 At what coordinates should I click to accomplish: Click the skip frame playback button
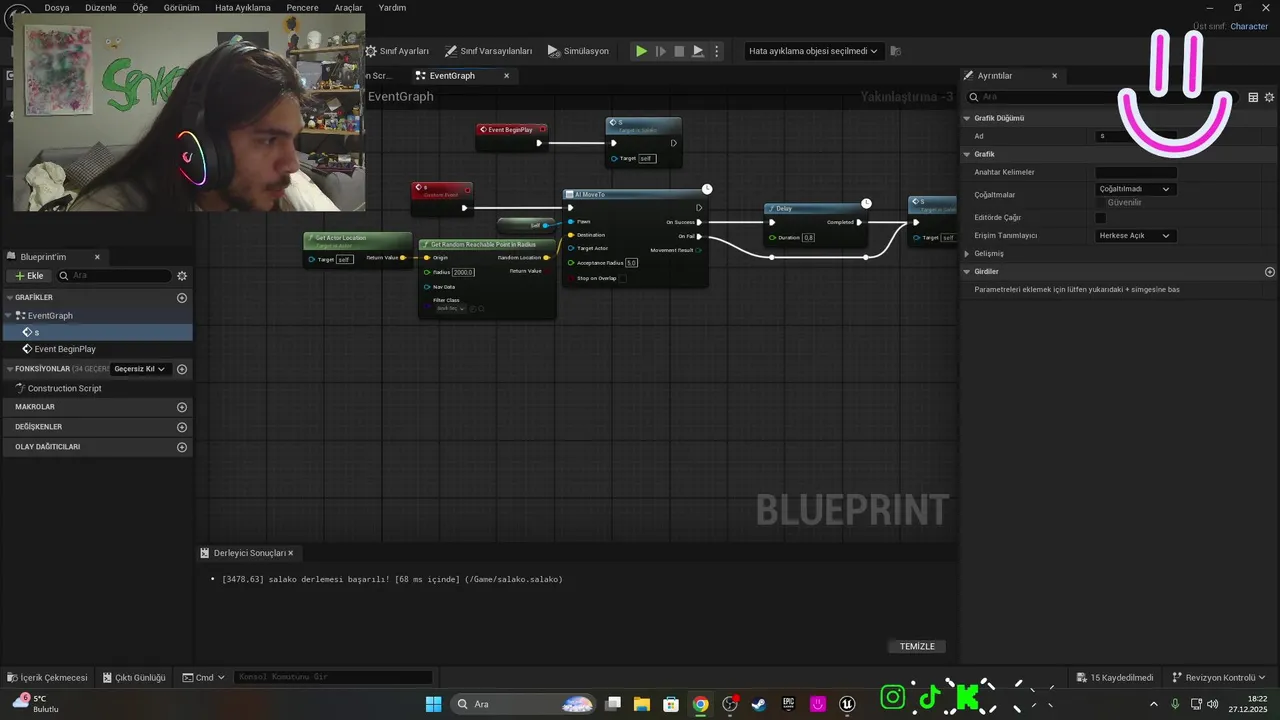tap(661, 51)
